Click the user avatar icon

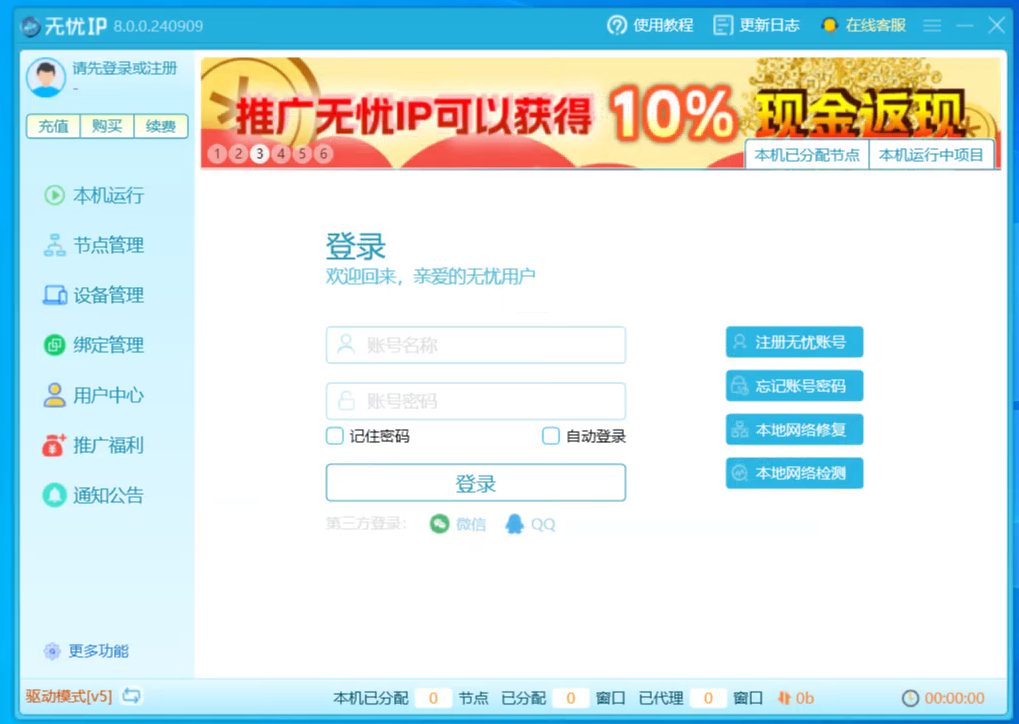point(45,77)
